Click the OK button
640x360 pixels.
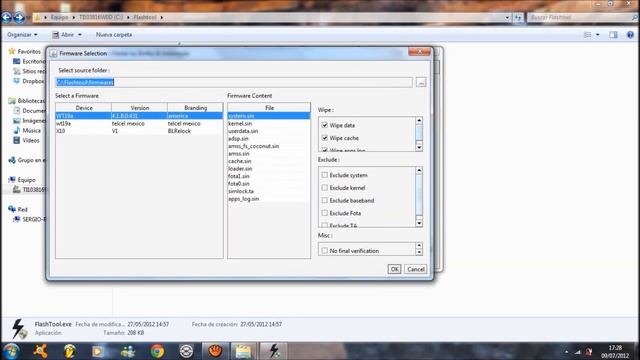pos(394,269)
